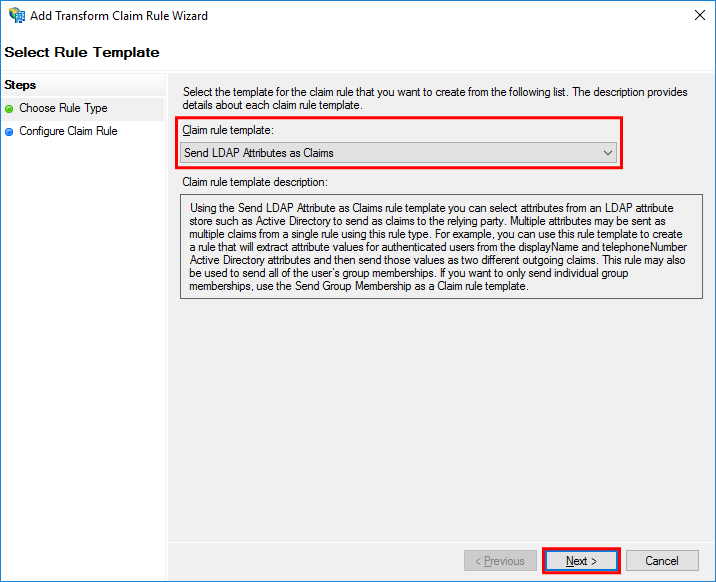Click the instruction text above the template dropdown
This screenshot has width=716, height=582.
pyautogui.click(x=435, y=99)
